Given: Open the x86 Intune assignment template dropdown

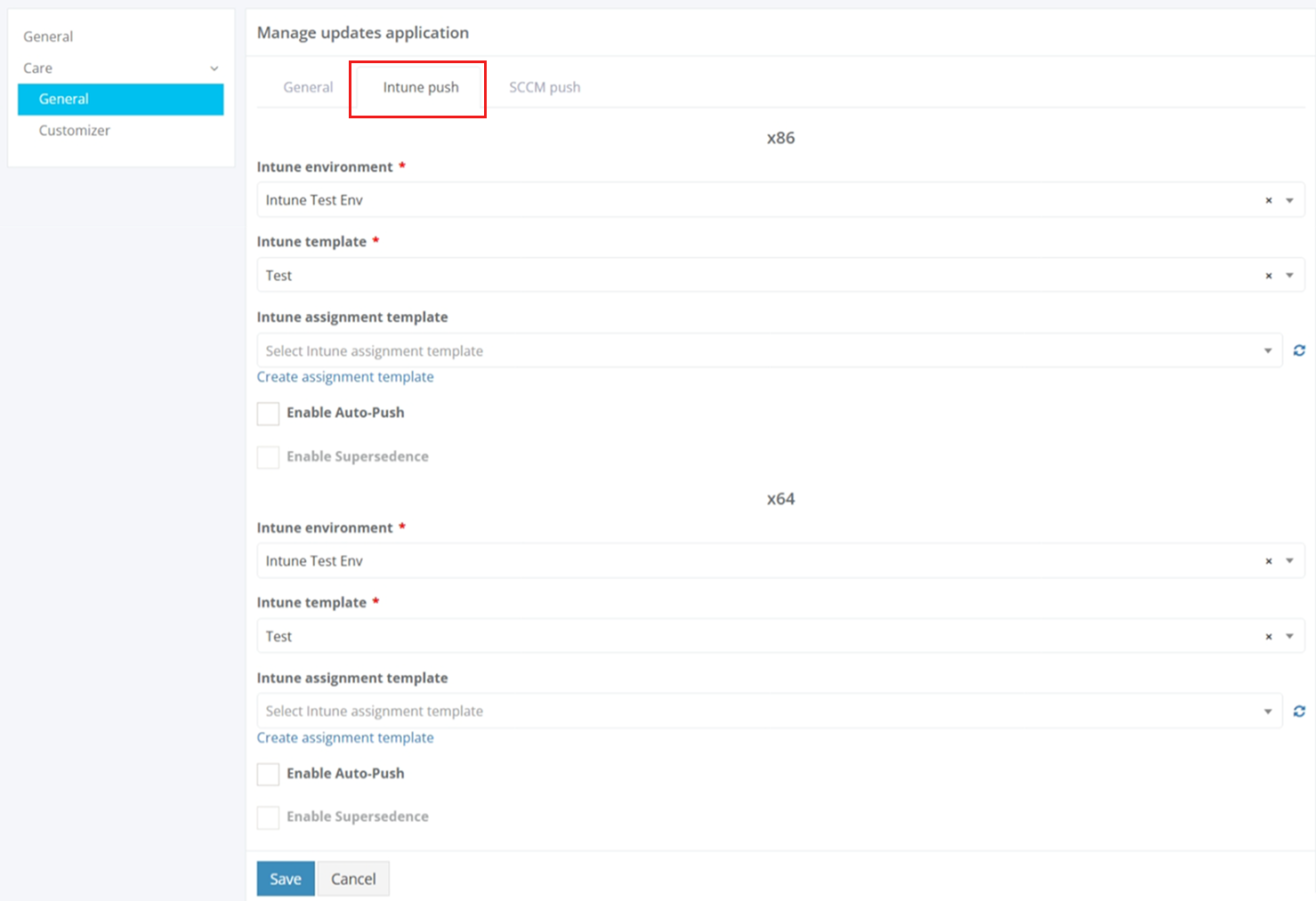Looking at the screenshot, I should click(1268, 351).
